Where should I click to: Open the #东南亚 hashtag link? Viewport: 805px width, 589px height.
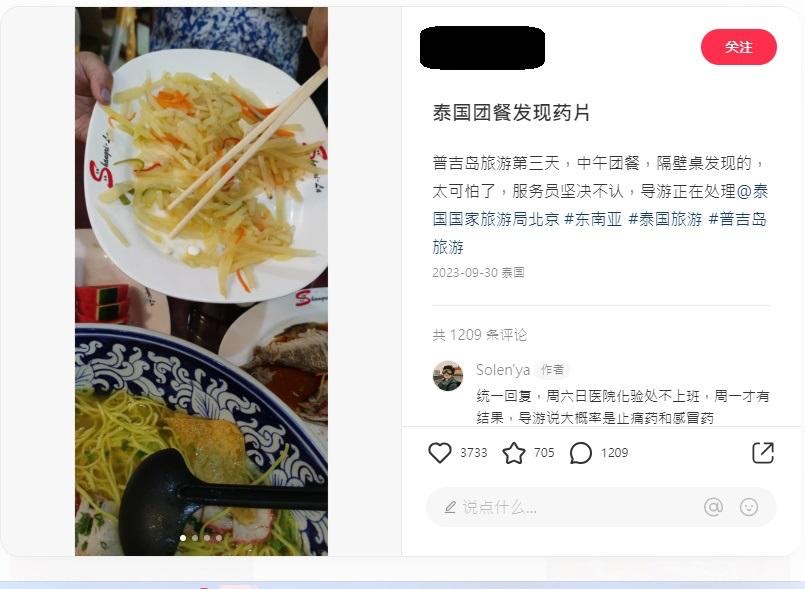click(x=593, y=219)
